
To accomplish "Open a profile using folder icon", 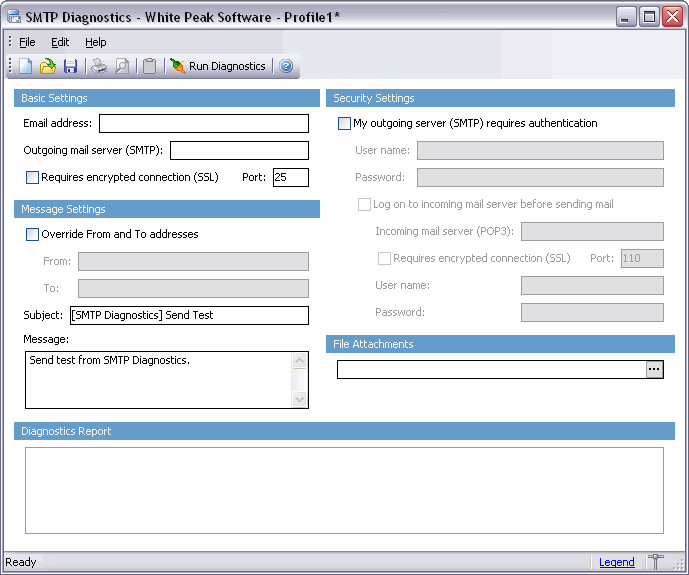I will (x=48, y=66).
